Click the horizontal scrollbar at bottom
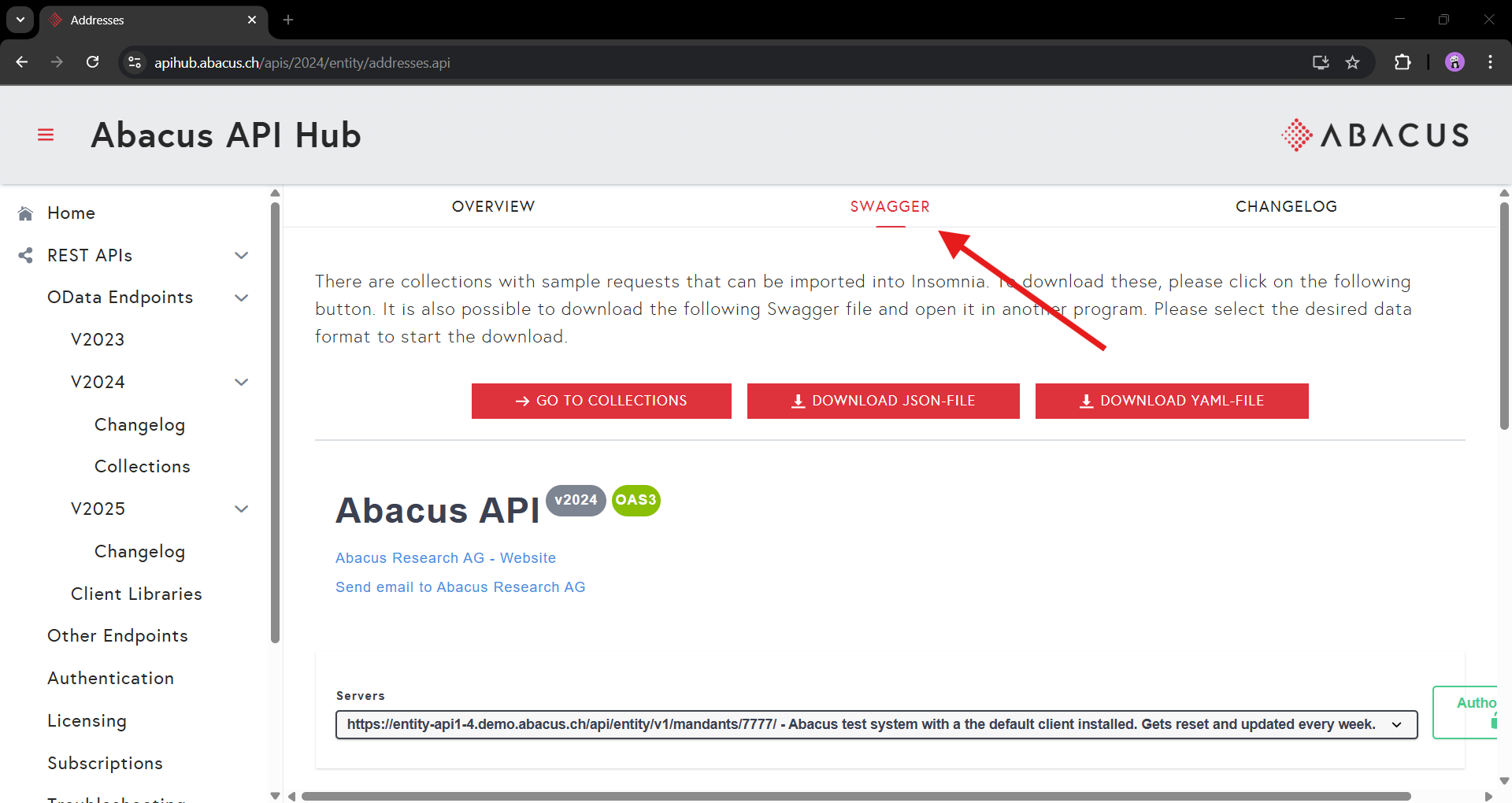Screen dimensions: 1512x803 856,796
